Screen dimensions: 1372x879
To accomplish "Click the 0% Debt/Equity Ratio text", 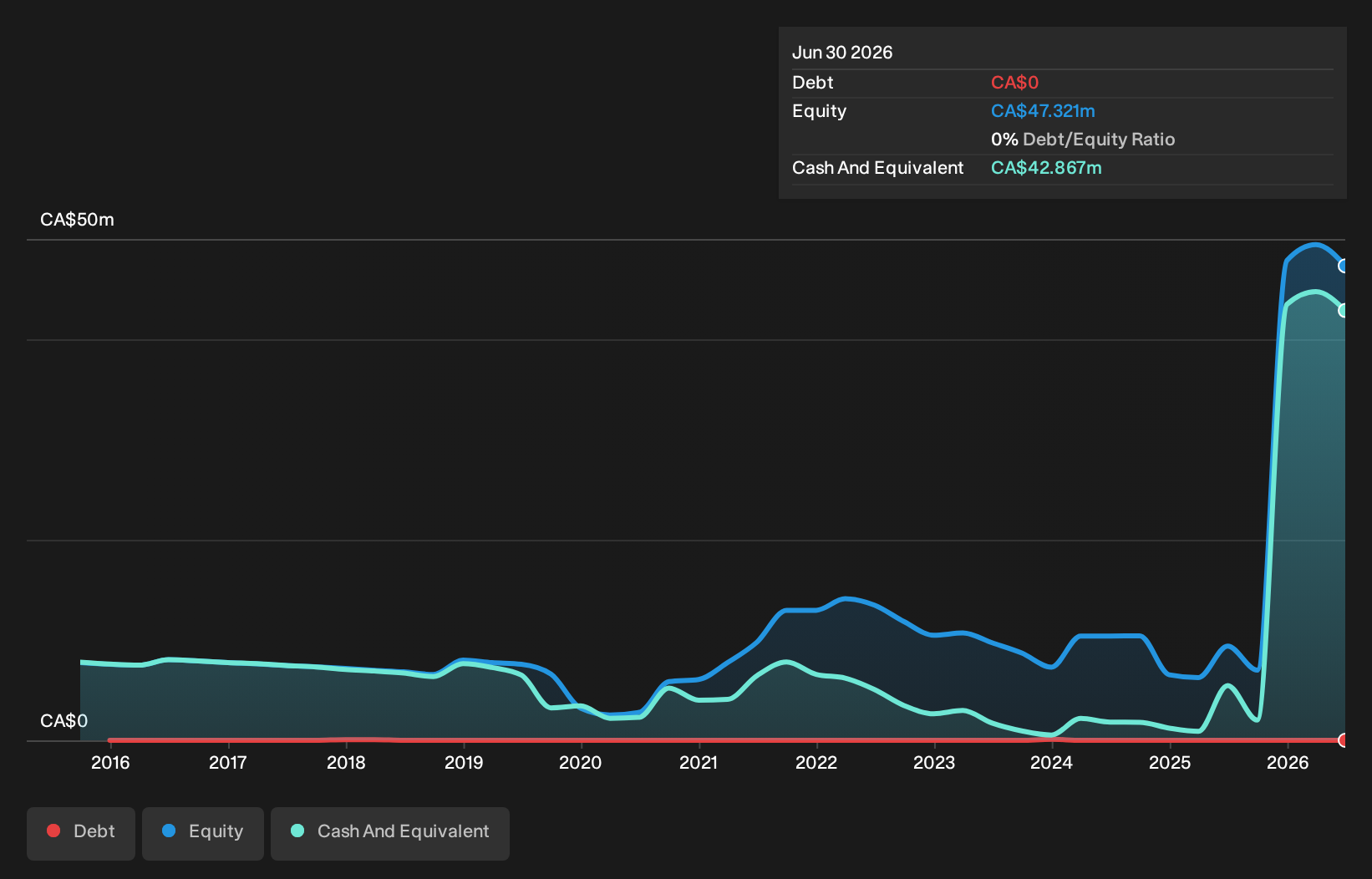I will point(1083,140).
